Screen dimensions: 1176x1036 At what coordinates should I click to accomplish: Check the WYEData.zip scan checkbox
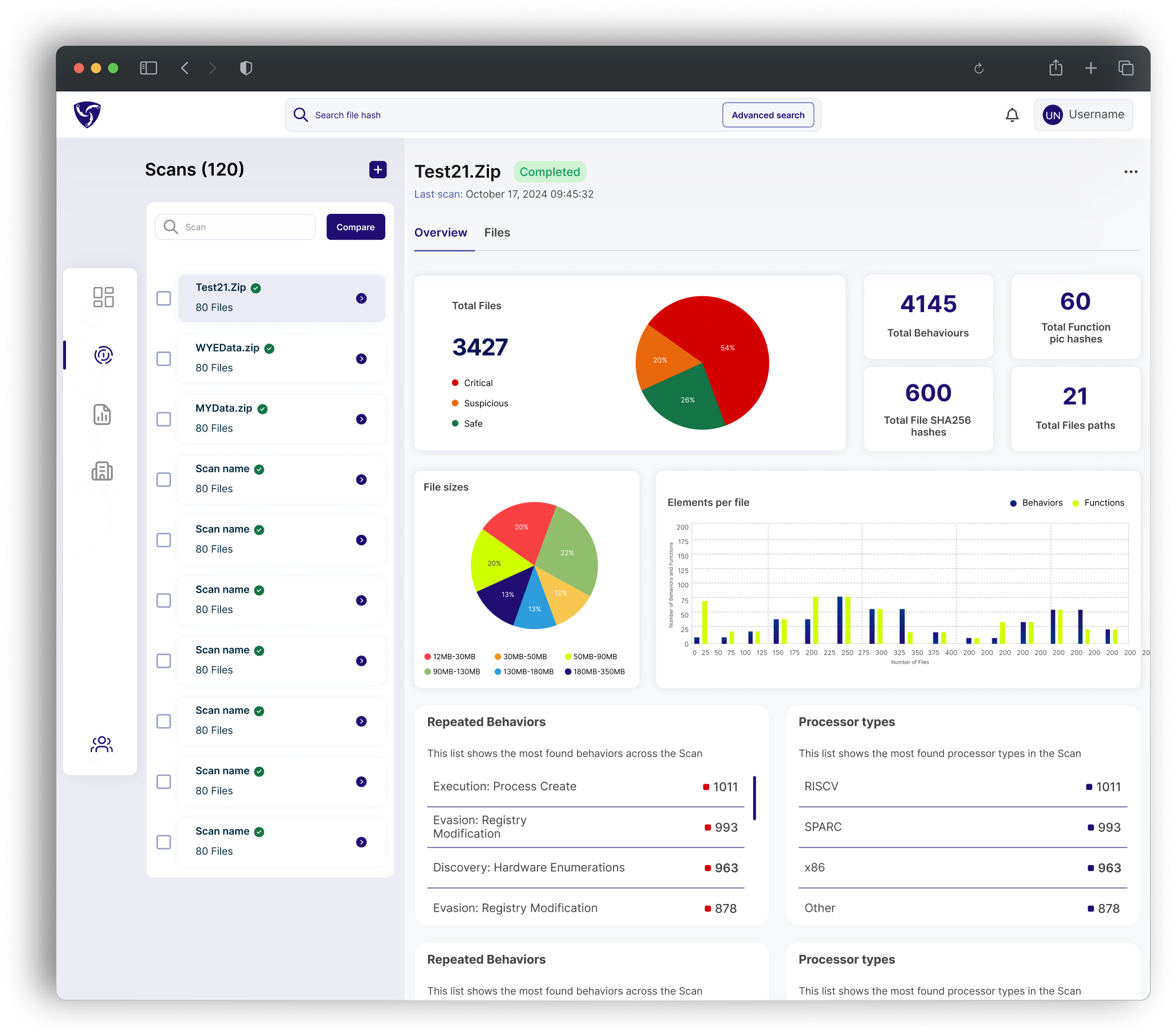point(164,358)
